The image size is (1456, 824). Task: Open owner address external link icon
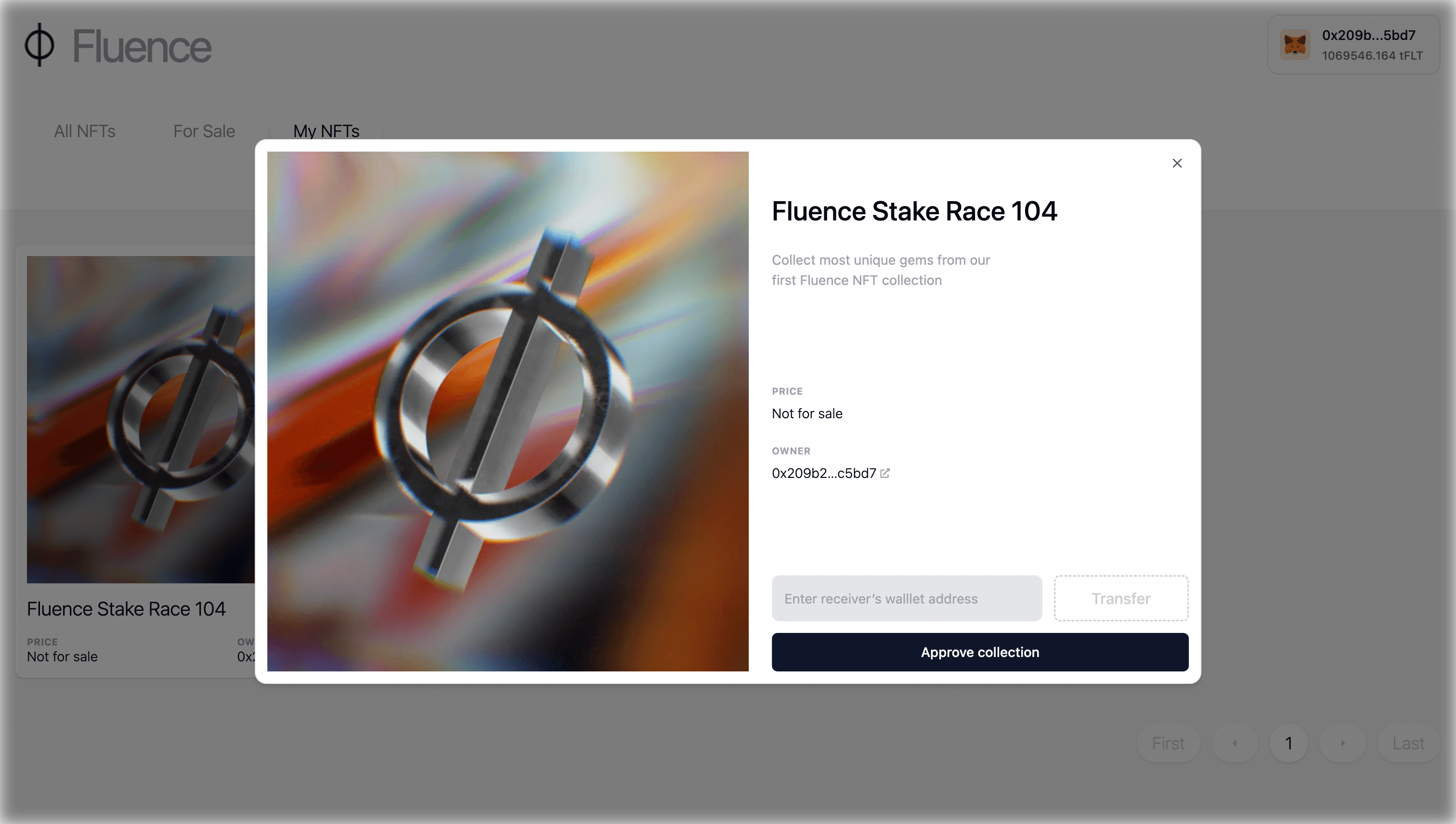tap(885, 473)
